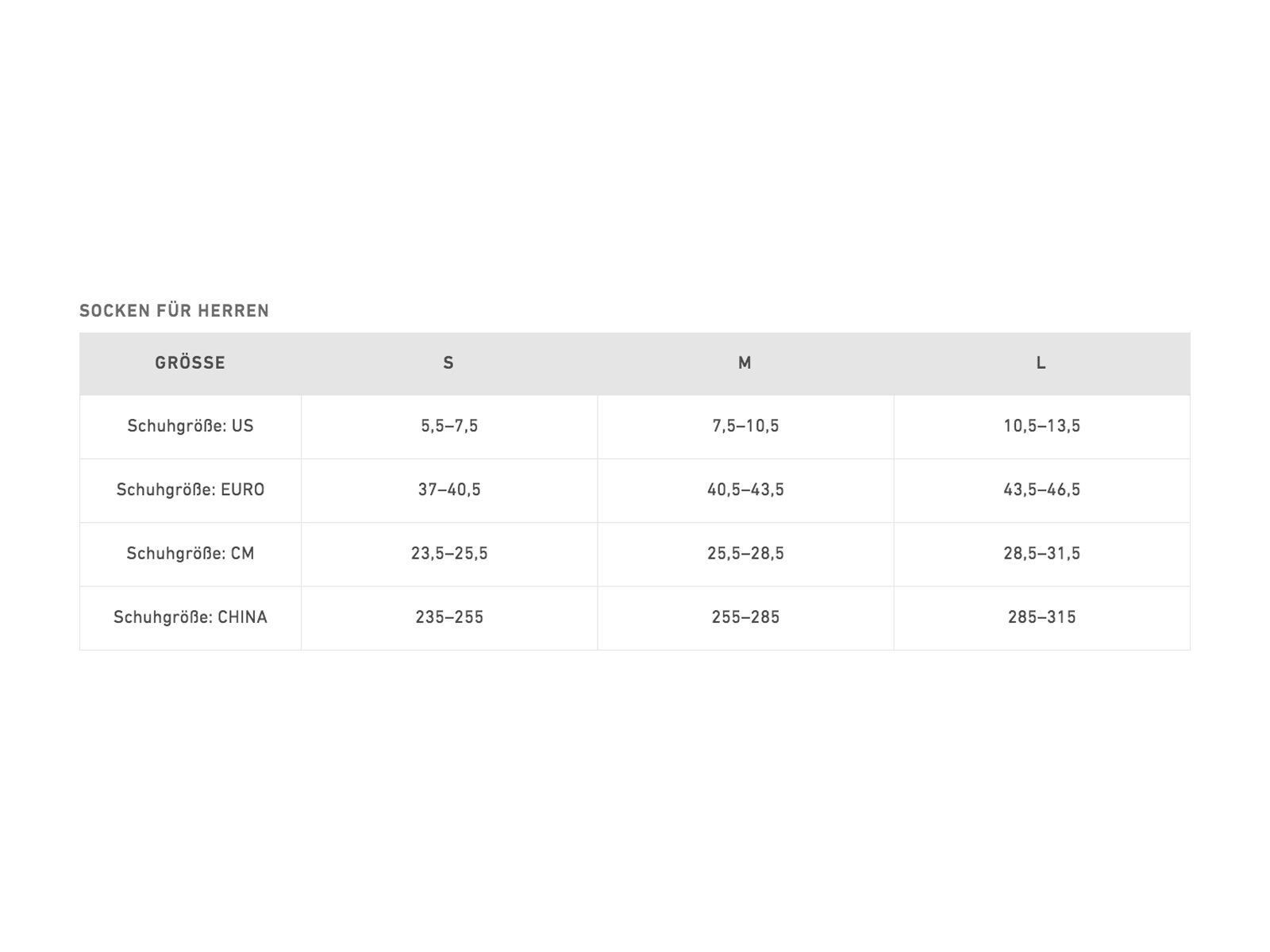Click the US size L cell 10,5–13,5
Screen dimensions: 1270x952
coord(1041,426)
